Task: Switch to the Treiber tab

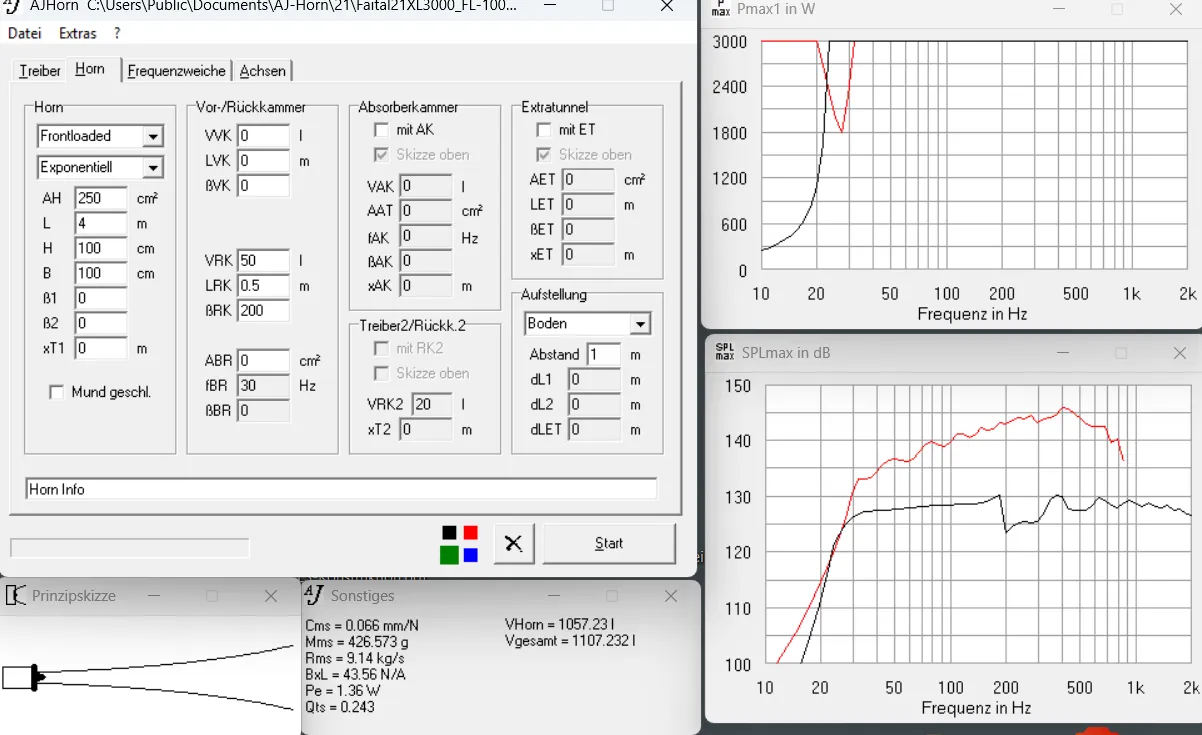Action: click(x=40, y=71)
